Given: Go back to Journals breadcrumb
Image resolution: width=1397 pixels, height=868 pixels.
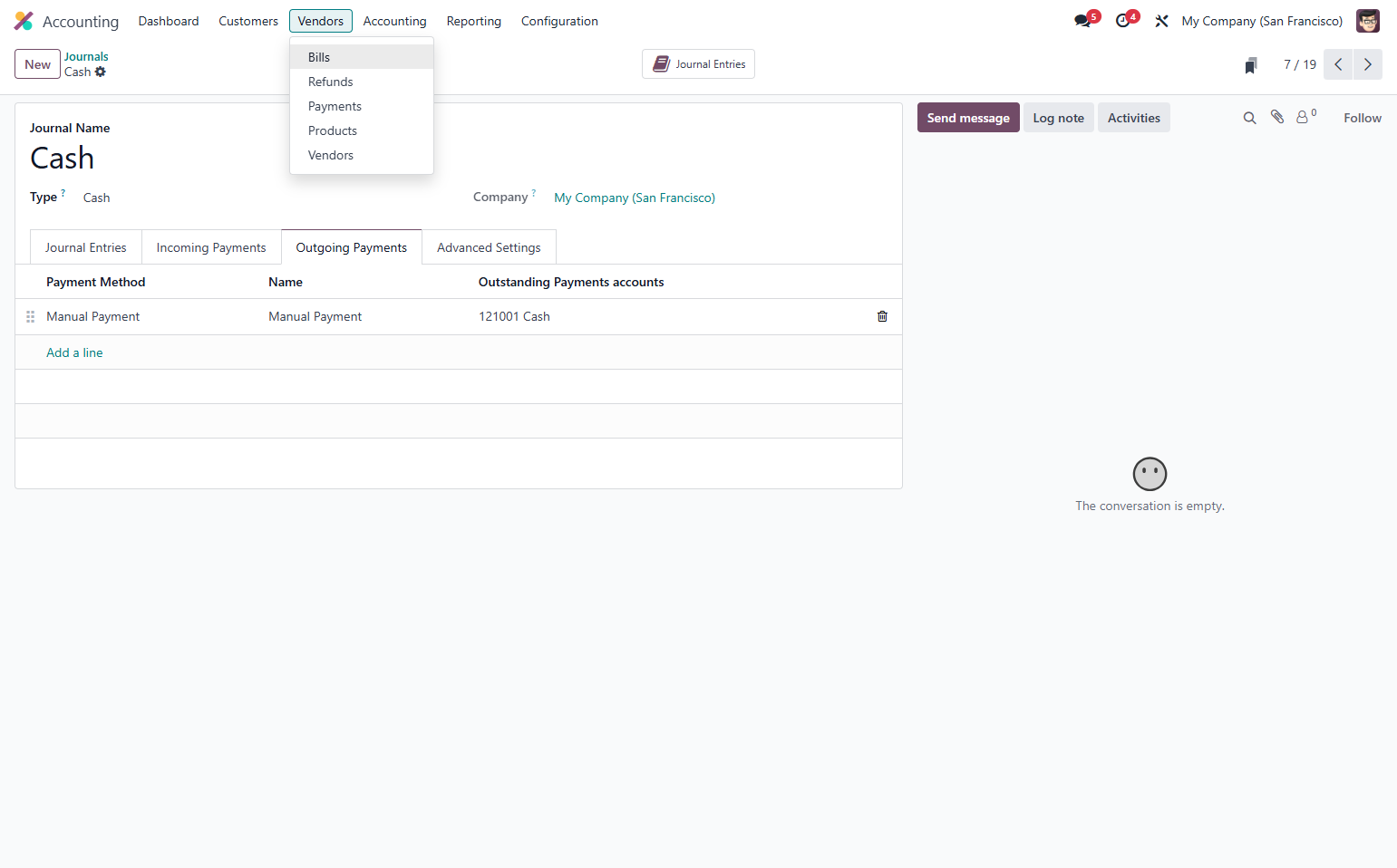Looking at the screenshot, I should click(86, 56).
